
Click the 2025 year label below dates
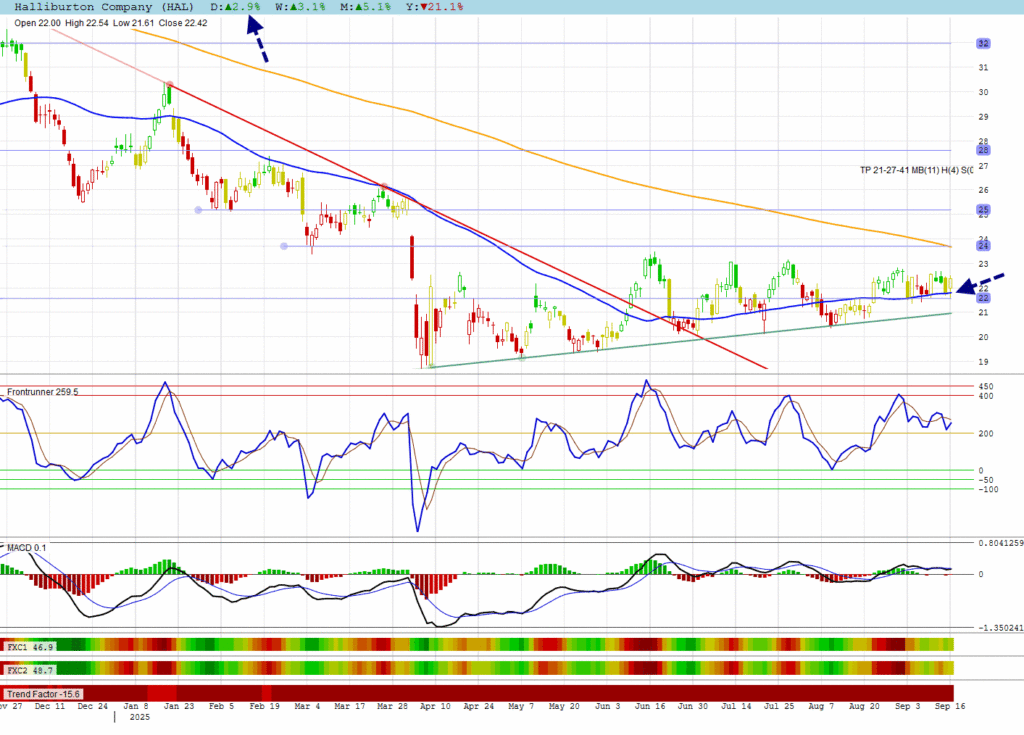click(x=140, y=717)
